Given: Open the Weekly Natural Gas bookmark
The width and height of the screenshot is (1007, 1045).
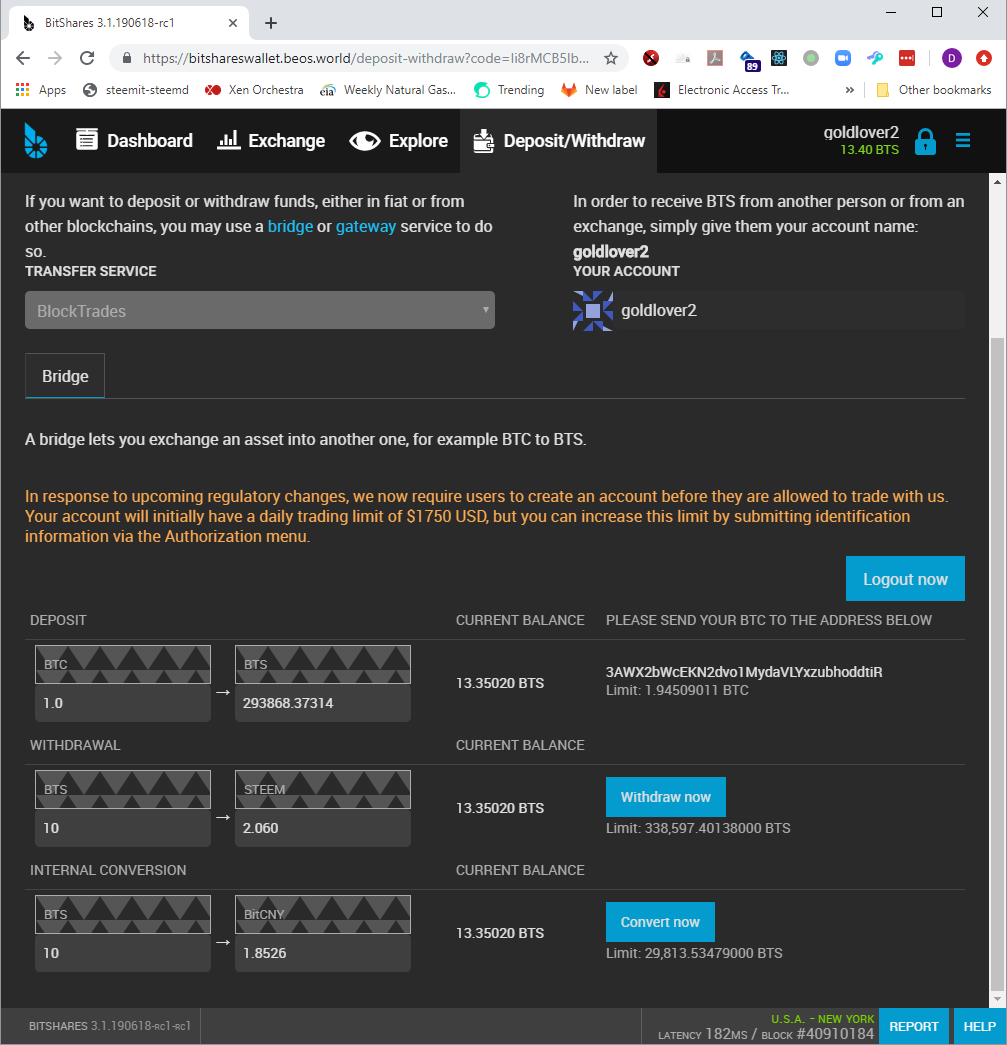Looking at the screenshot, I should click(x=388, y=89).
